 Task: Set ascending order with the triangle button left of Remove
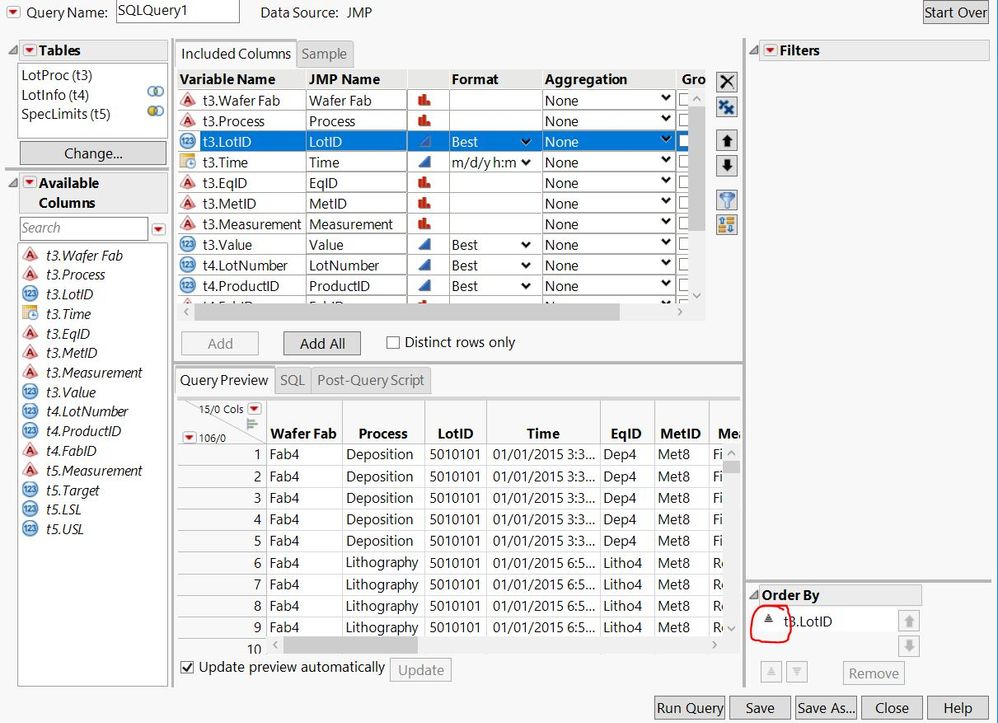(x=771, y=671)
